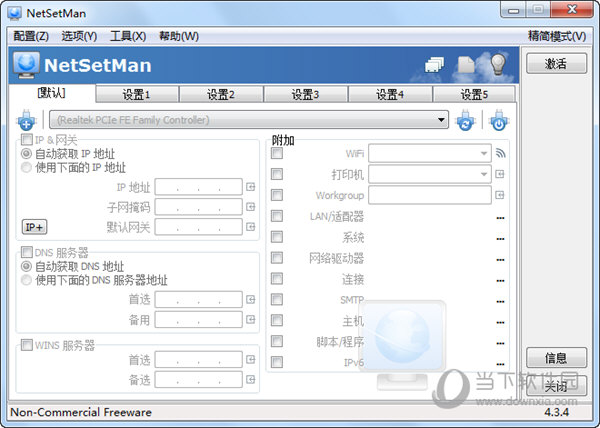Tick the 网络驱动器 checkbox
The height and width of the screenshot is (428, 600).
tap(277, 258)
